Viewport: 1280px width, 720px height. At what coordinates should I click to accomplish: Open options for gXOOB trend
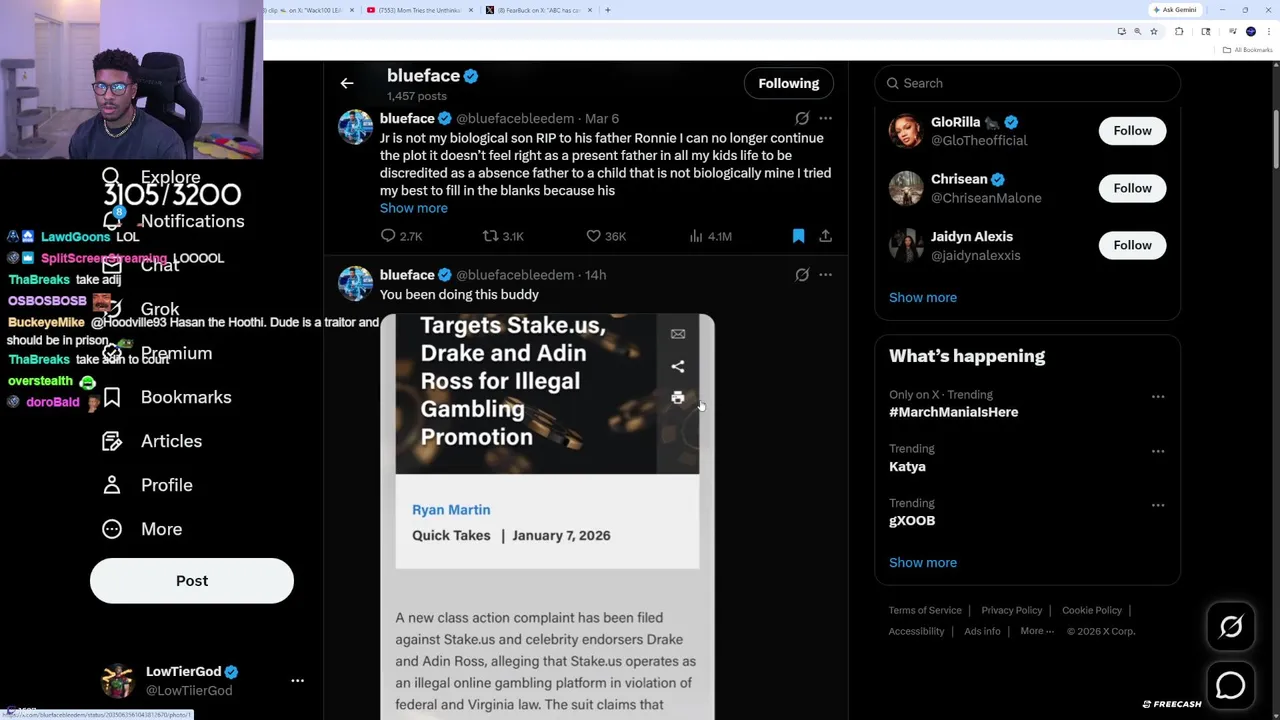[x=1158, y=505]
